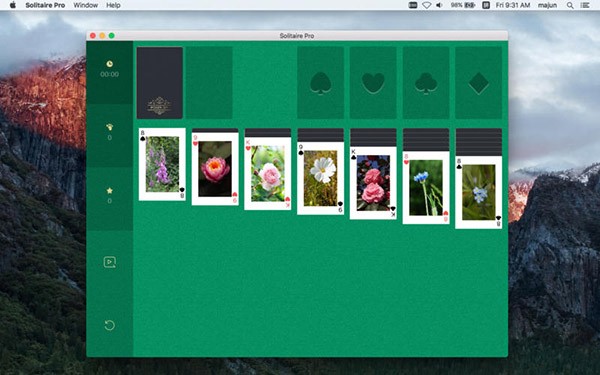This screenshot has height=375, width=600.
Task: Open Notification Center list icon
Action: (x=585, y=5)
